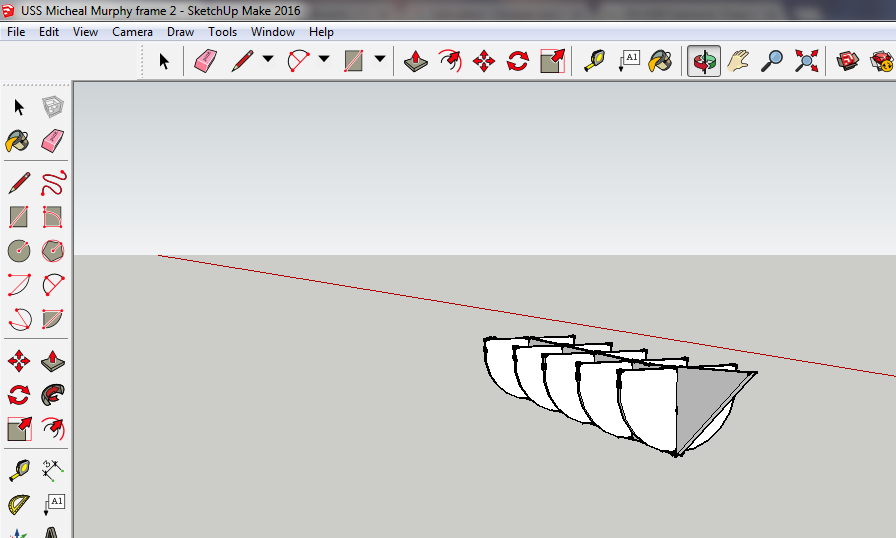Pick the pink Eraser in left tool palette
Viewport: 896px width, 538px height.
pos(53,140)
